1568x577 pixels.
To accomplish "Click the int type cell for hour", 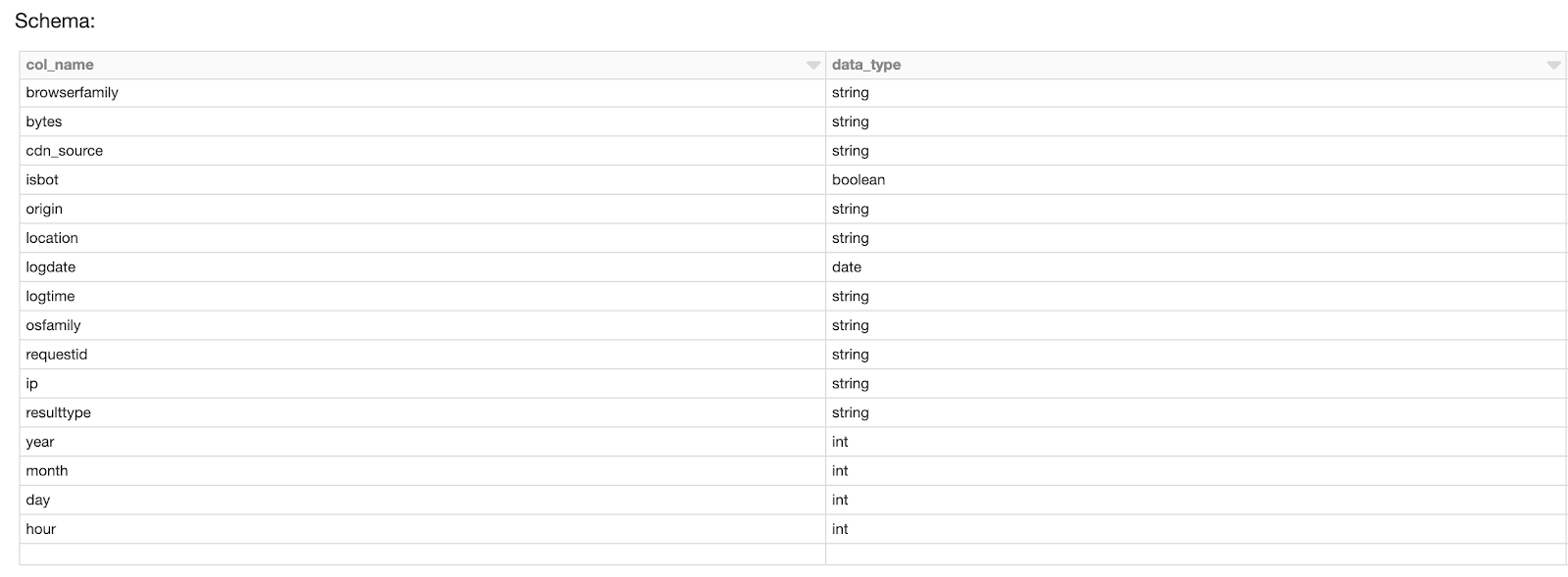I will click(840, 529).
